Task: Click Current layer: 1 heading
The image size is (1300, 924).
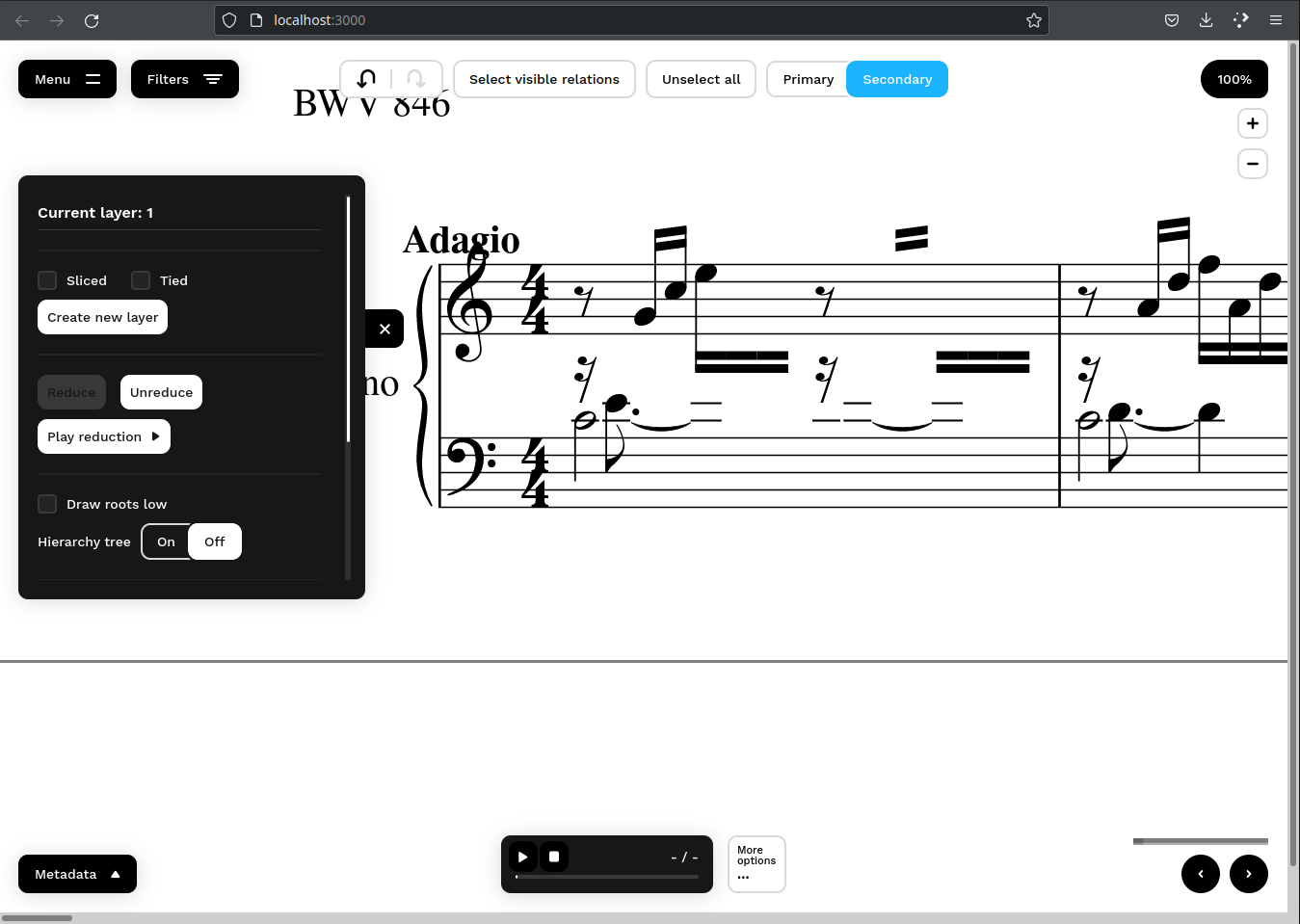Action: (95, 213)
